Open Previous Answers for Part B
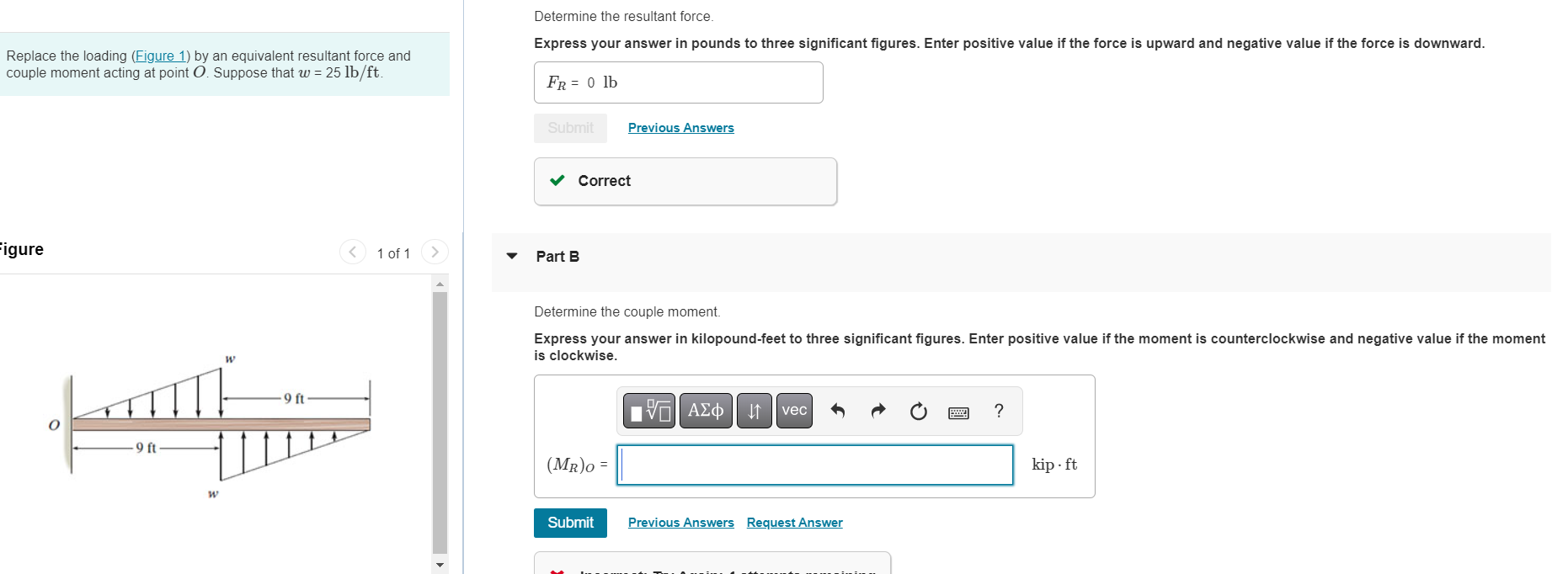 coord(681,523)
